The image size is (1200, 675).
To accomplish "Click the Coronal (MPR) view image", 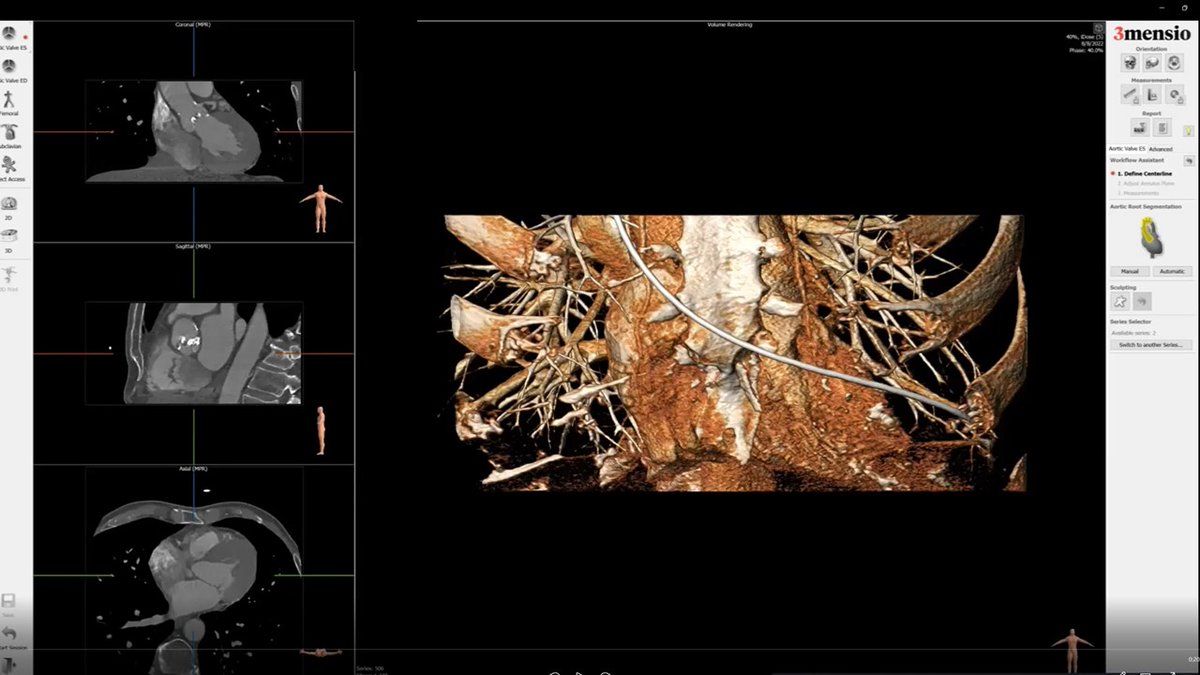I will click(x=194, y=131).
